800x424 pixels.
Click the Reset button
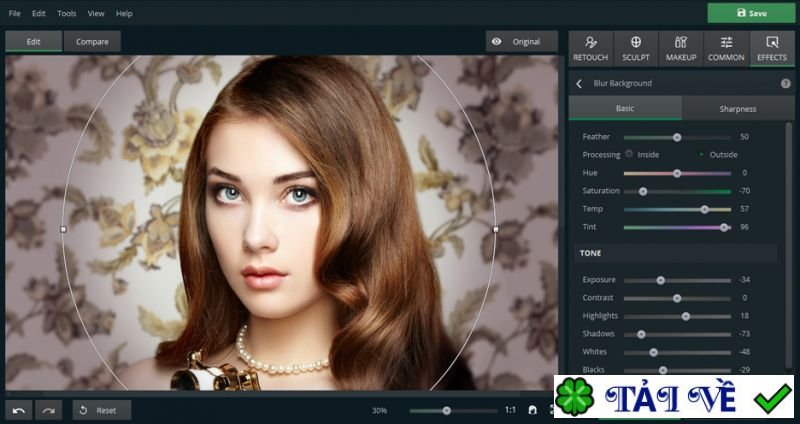click(101, 410)
